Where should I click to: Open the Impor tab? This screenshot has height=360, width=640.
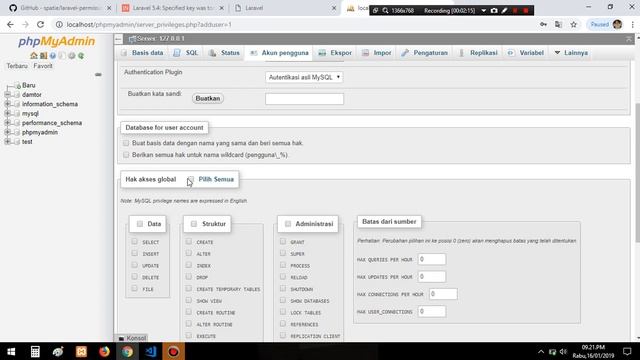click(x=377, y=53)
